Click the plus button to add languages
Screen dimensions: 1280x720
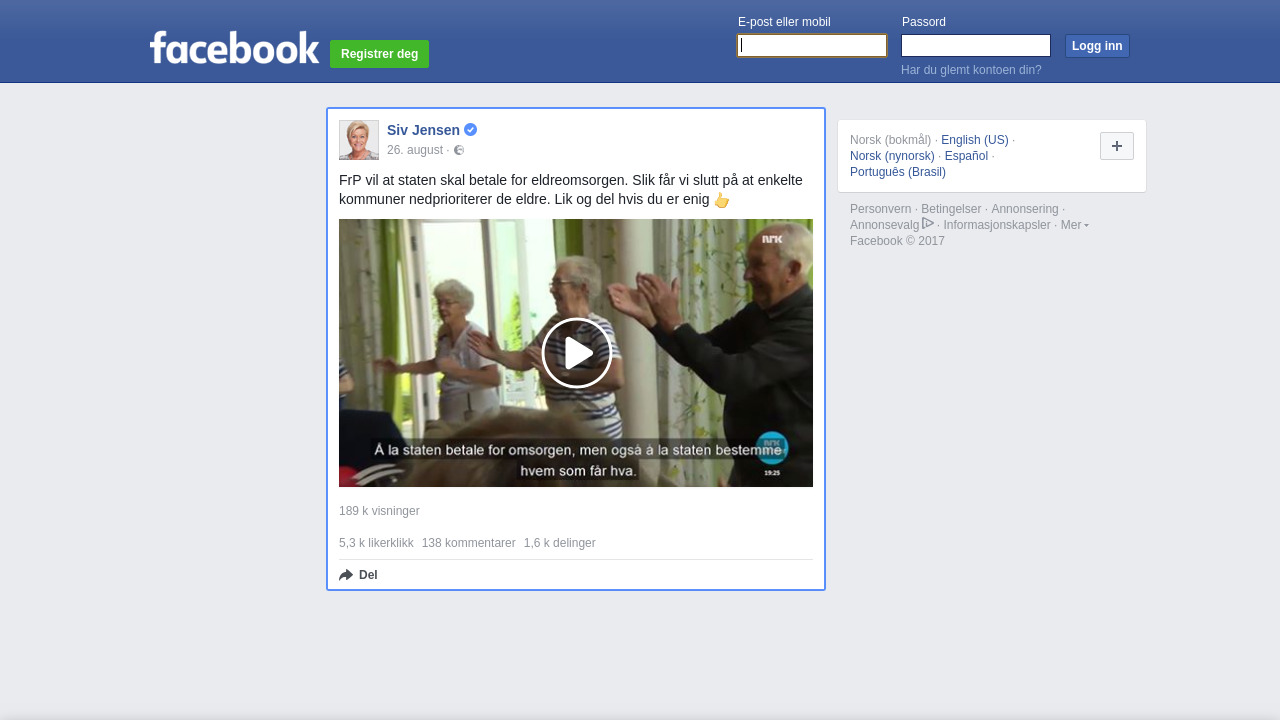click(1116, 146)
